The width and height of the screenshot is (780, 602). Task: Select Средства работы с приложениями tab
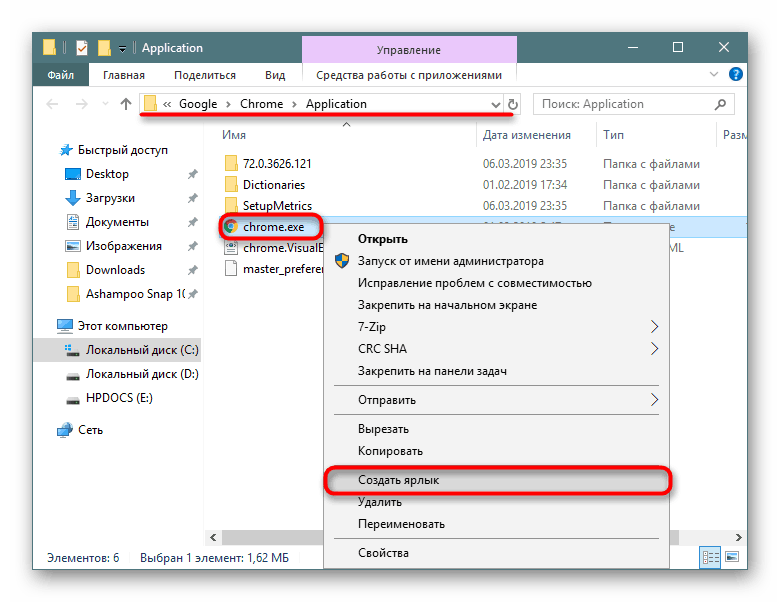(409, 75)
